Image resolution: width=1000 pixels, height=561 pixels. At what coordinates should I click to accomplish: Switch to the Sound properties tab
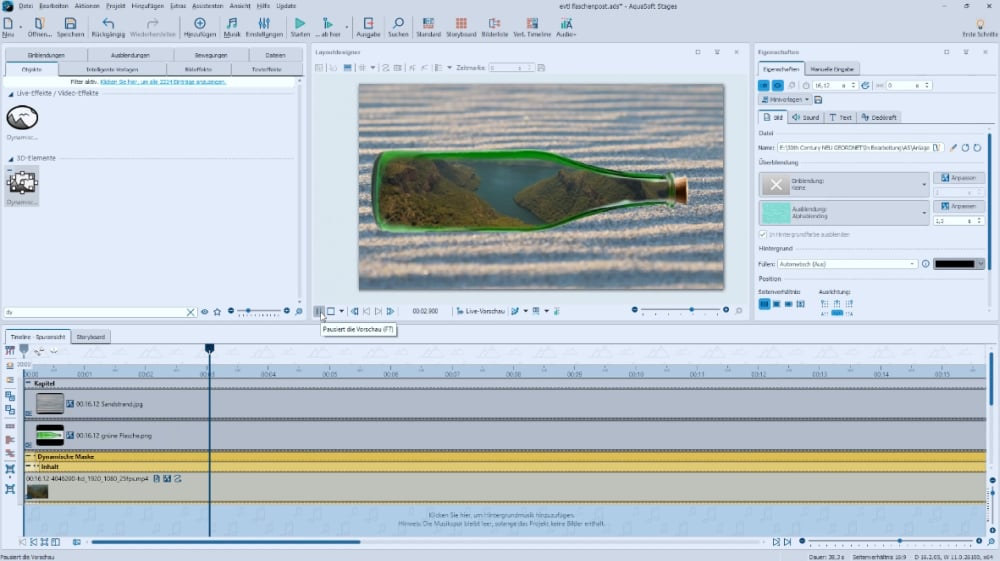[x=805, y=117]
